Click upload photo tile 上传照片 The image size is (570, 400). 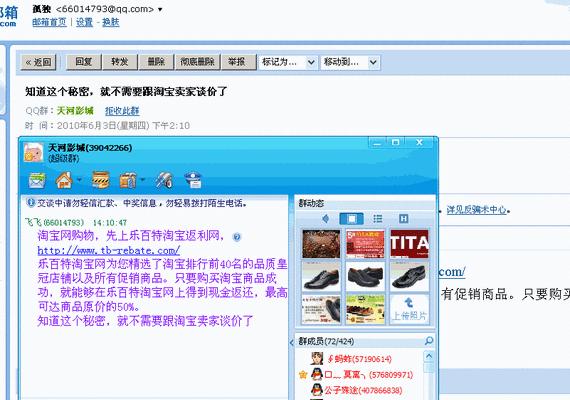pos(409,309)
